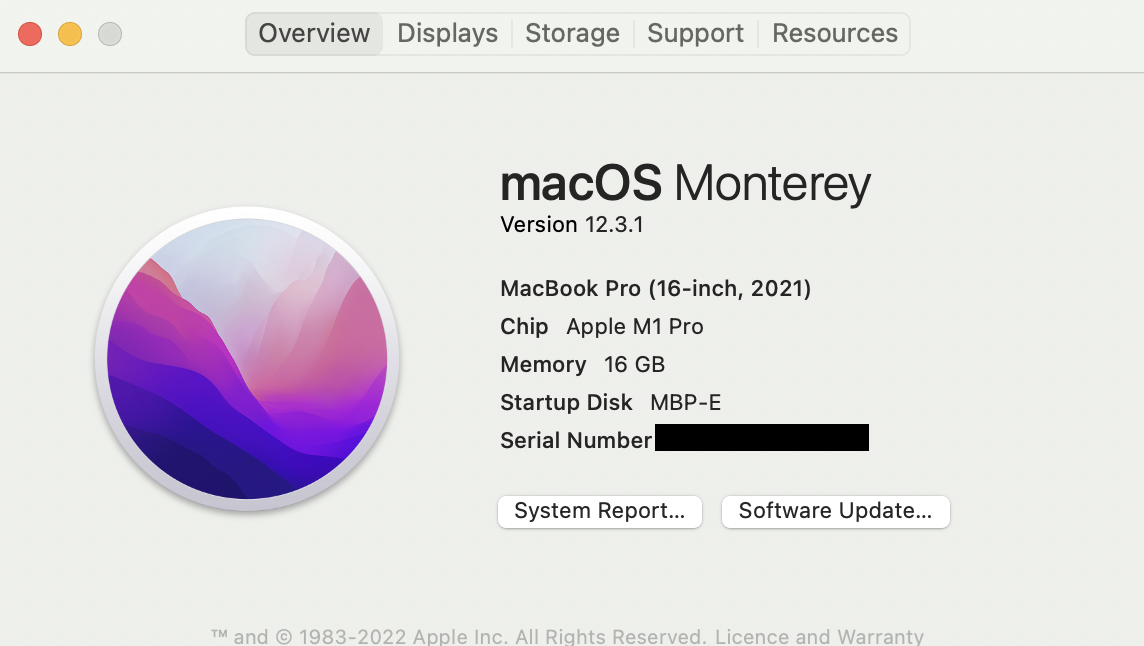Close the About This Mac window

coord(30,34)
